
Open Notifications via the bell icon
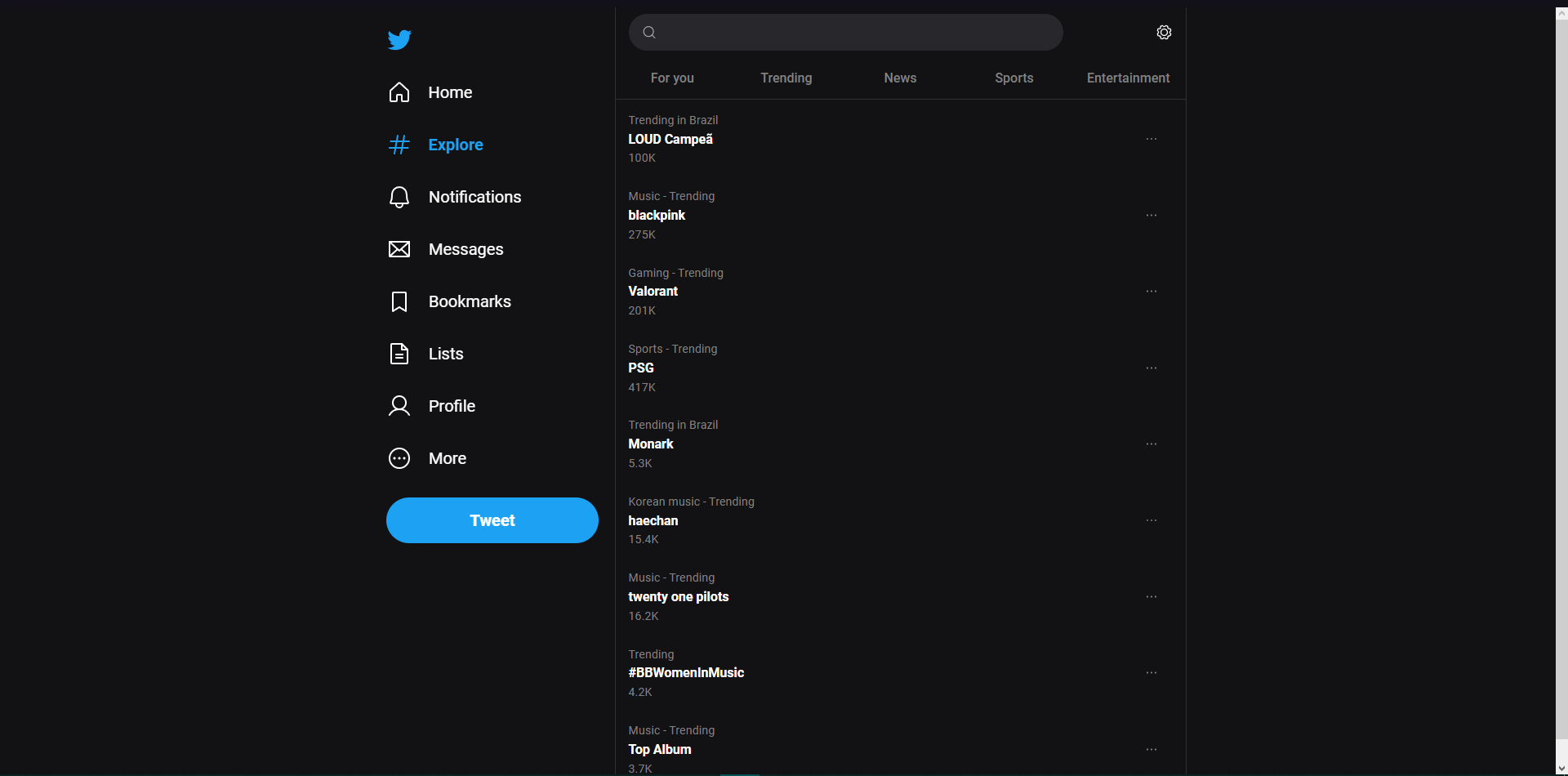tap(399, 197)
